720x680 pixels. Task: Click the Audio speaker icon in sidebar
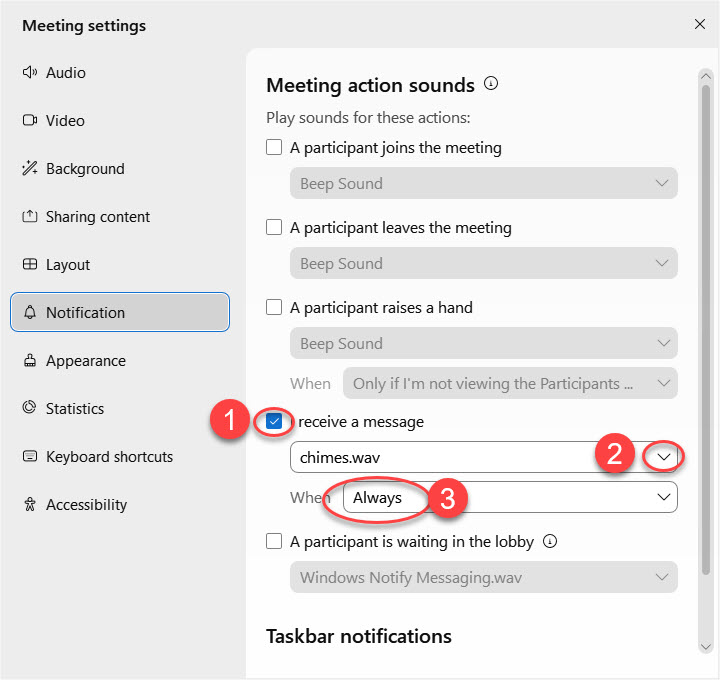click(x=29, y=73)
